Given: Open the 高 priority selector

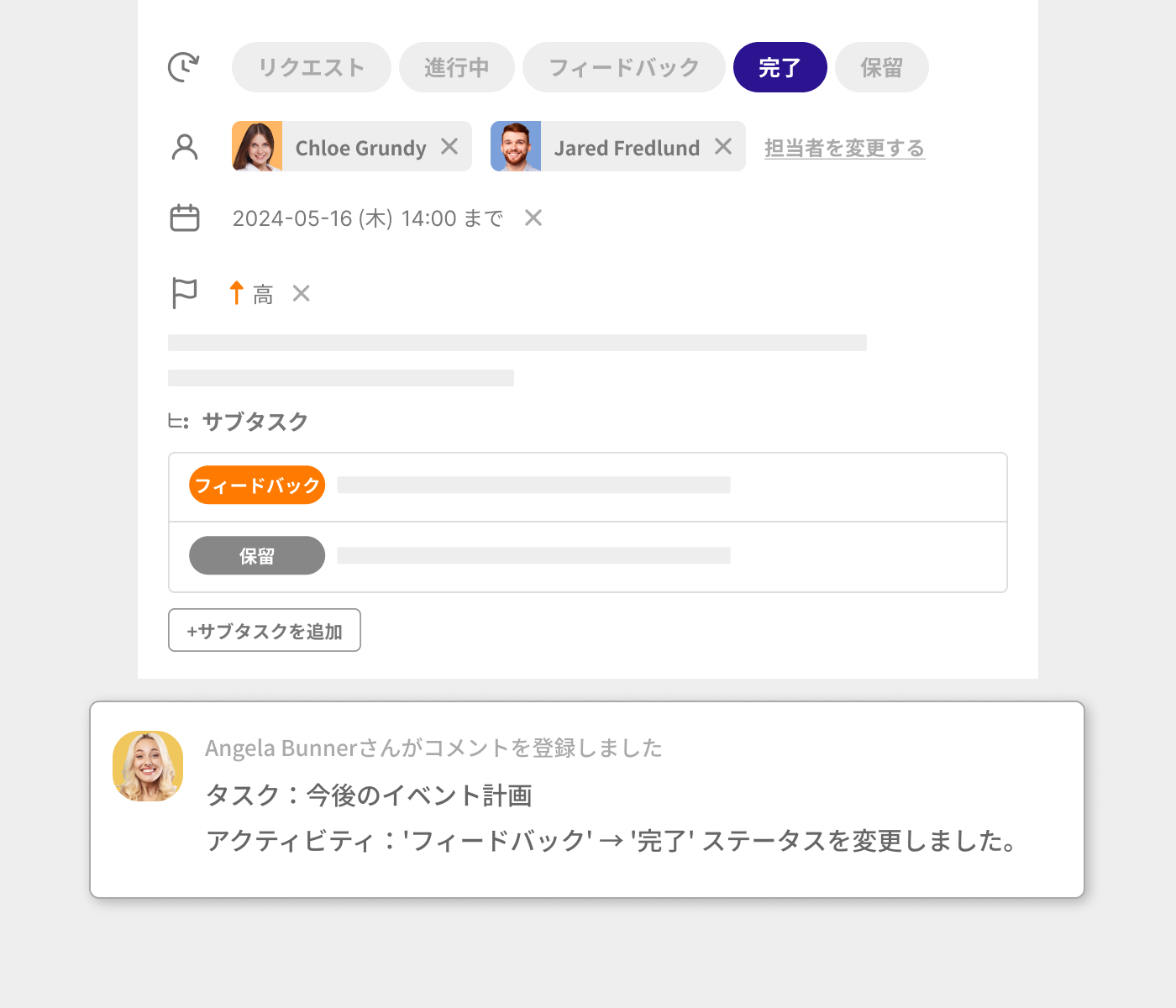Looking at the screenshot, I should coord(252,294).
